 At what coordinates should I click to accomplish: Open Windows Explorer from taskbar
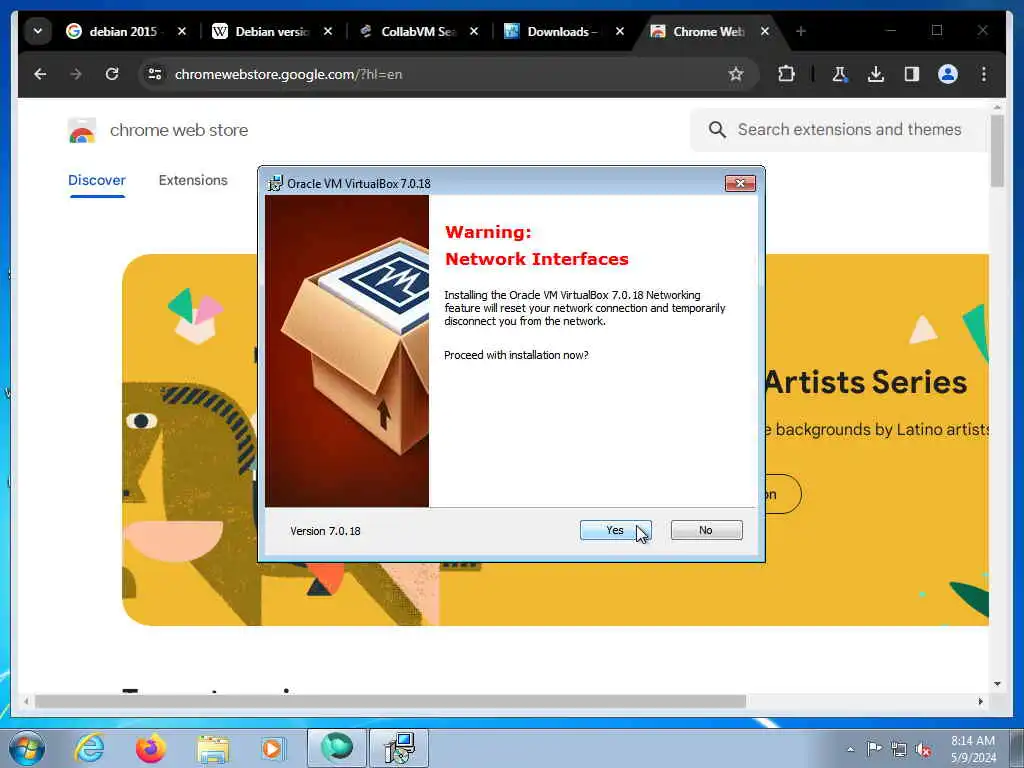(213, 749)
